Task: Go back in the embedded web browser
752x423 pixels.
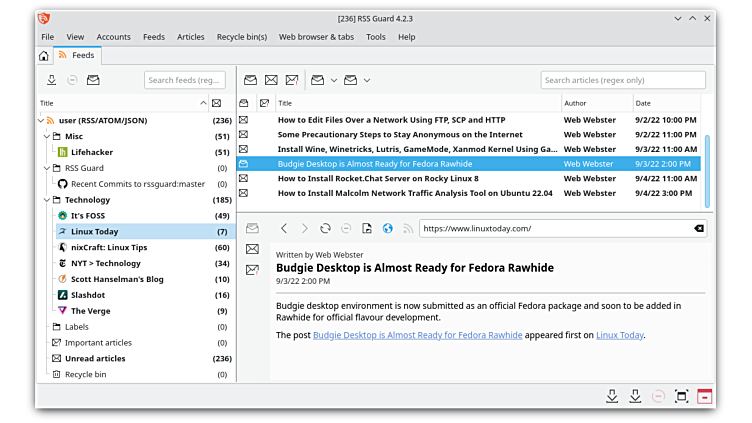Action: click(x=284, y=229)
